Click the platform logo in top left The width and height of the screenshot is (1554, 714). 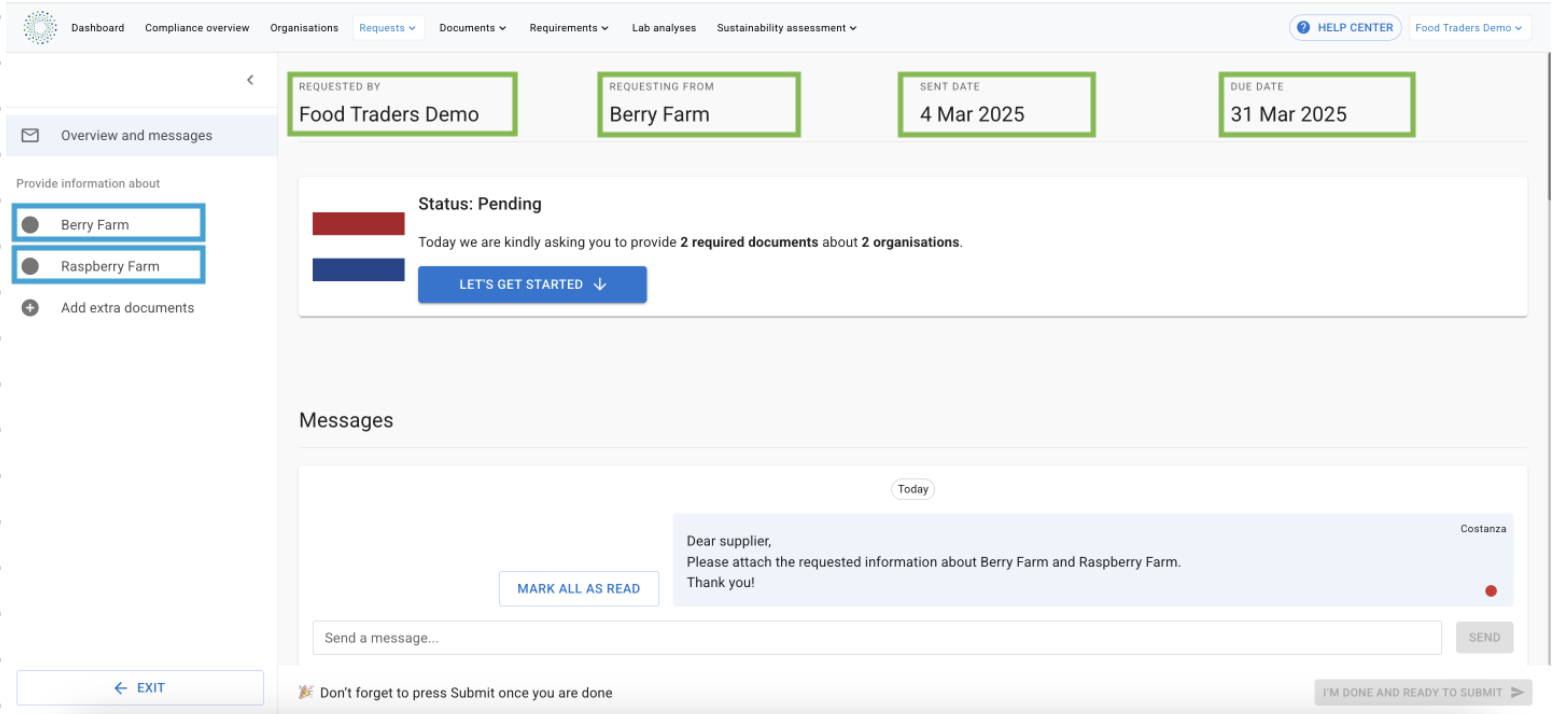pos(40,27)
